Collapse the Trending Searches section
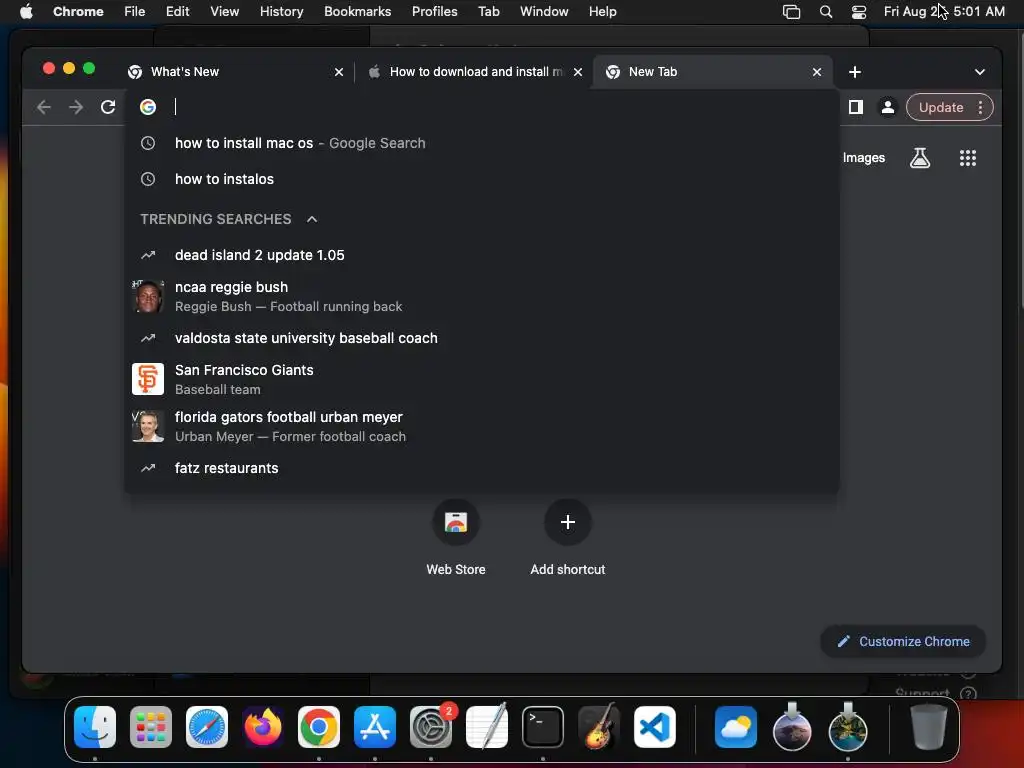1024x768 pixels. [x=312, y=219]
